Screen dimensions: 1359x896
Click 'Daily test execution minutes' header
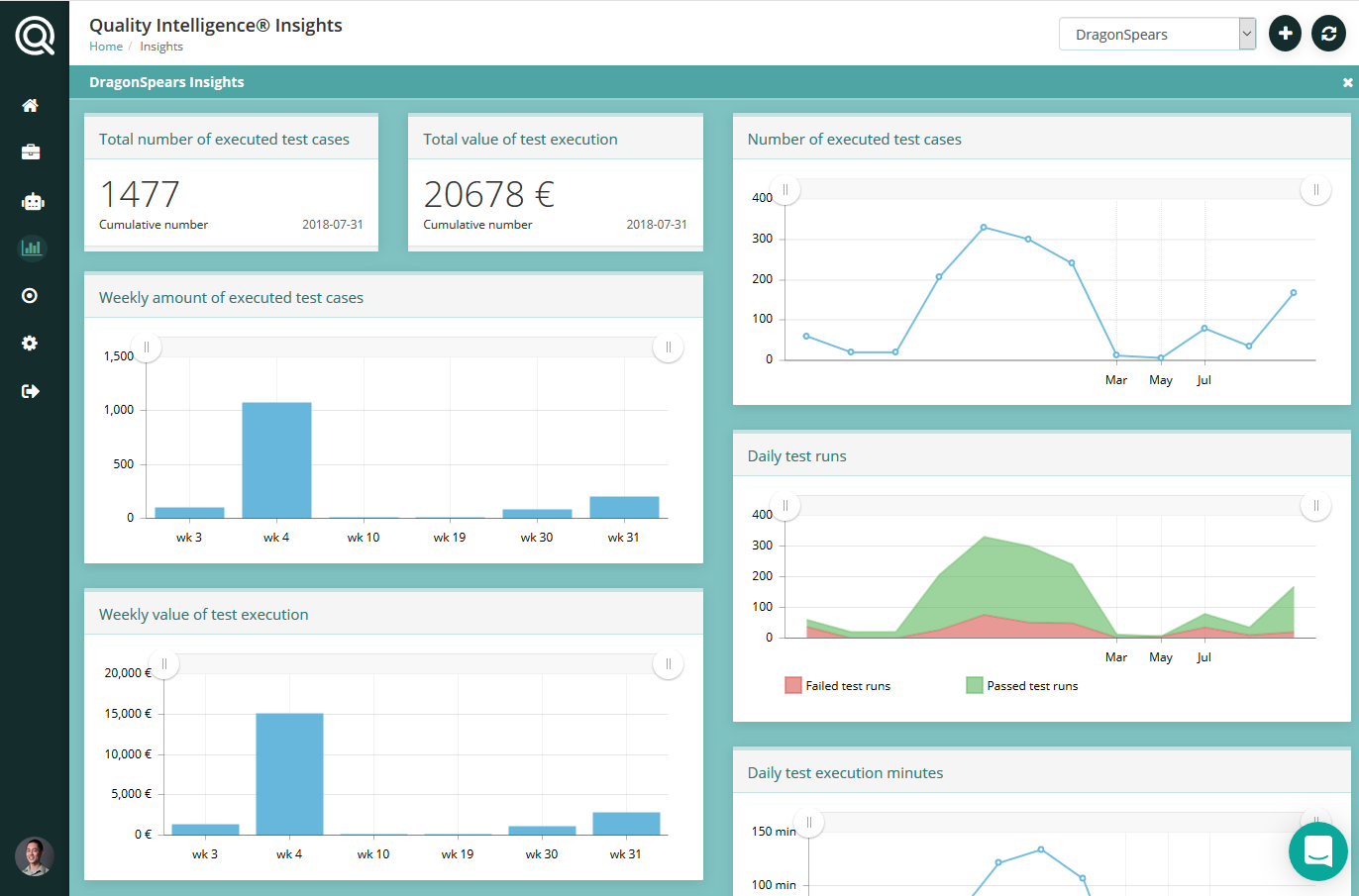pos(845,773)
